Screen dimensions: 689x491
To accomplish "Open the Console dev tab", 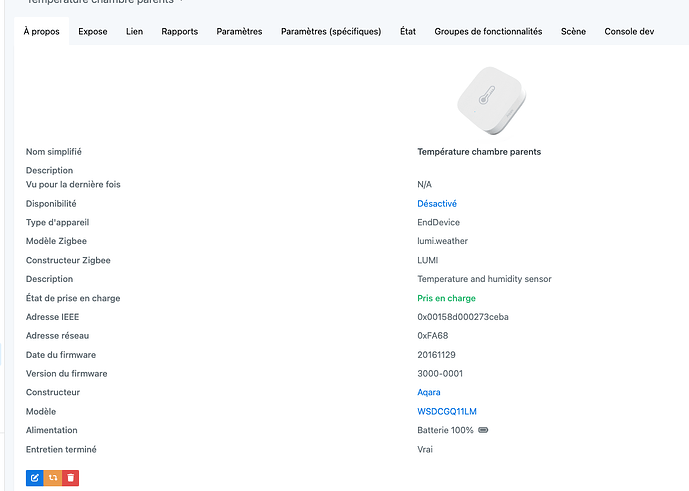I will pyautogui.click(x=629, y=32).
